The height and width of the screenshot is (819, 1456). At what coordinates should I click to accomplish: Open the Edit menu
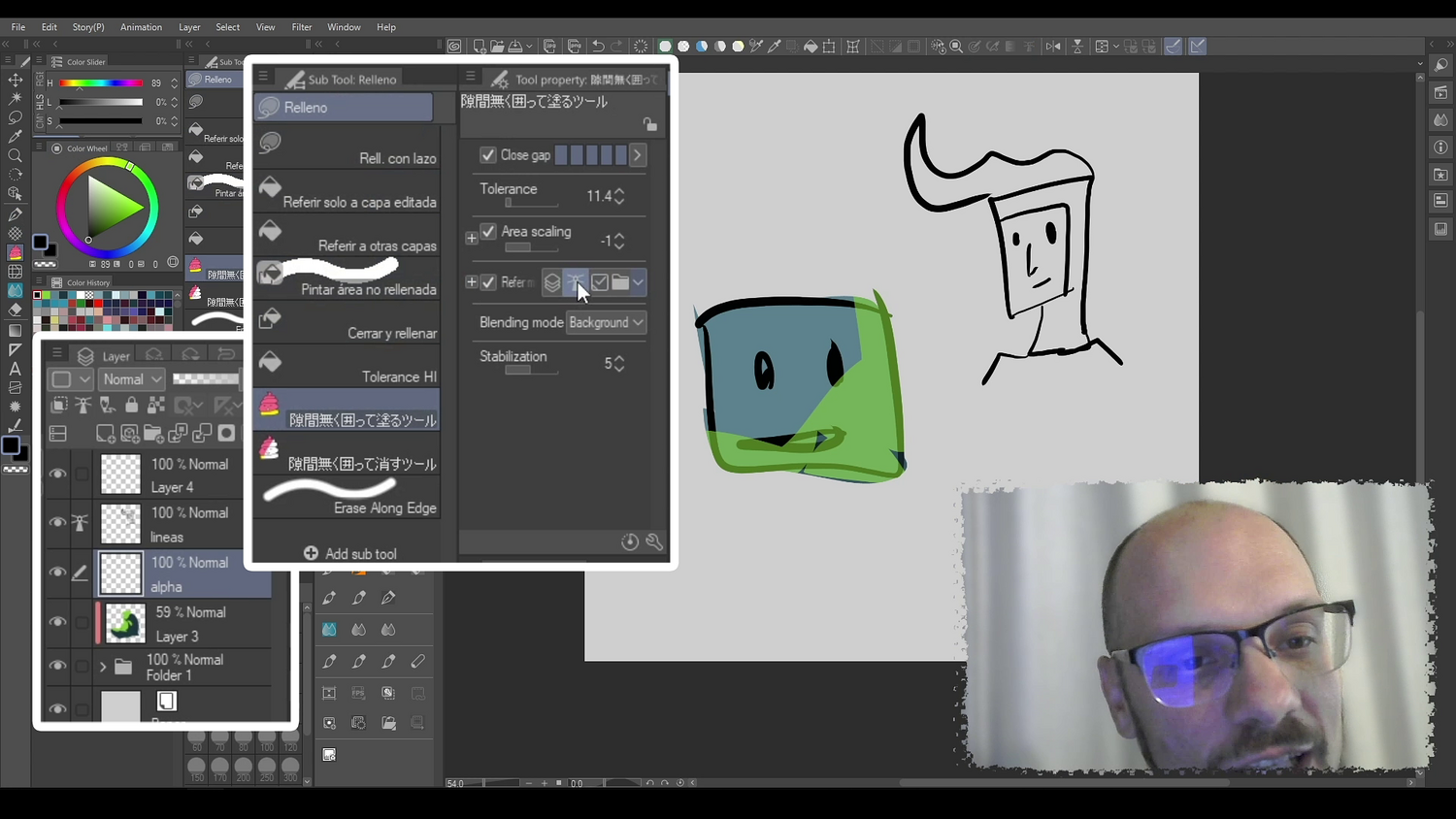[x=49, y=27]
